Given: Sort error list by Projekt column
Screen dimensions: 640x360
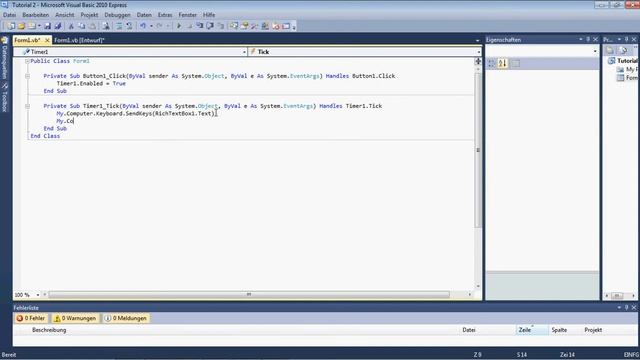Looking at the screenshot, I should (x=593, y=330).
